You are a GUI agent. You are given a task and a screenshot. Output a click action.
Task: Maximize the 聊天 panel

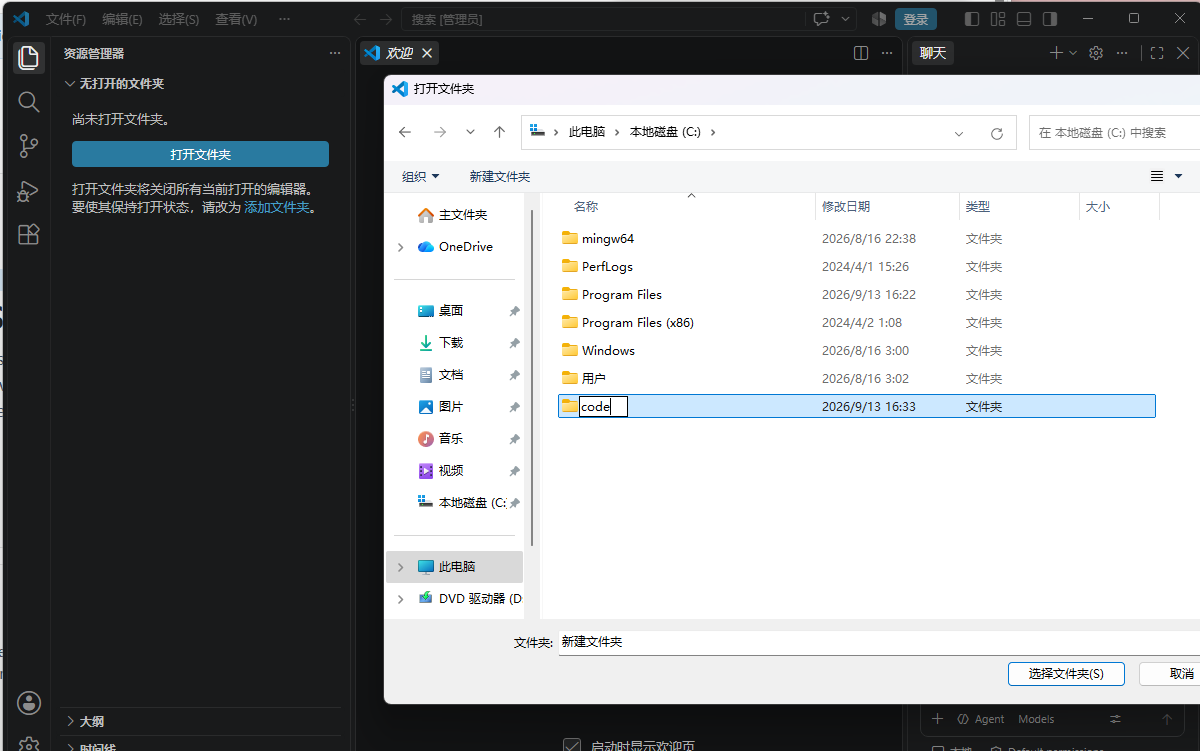pos(1157,53)
